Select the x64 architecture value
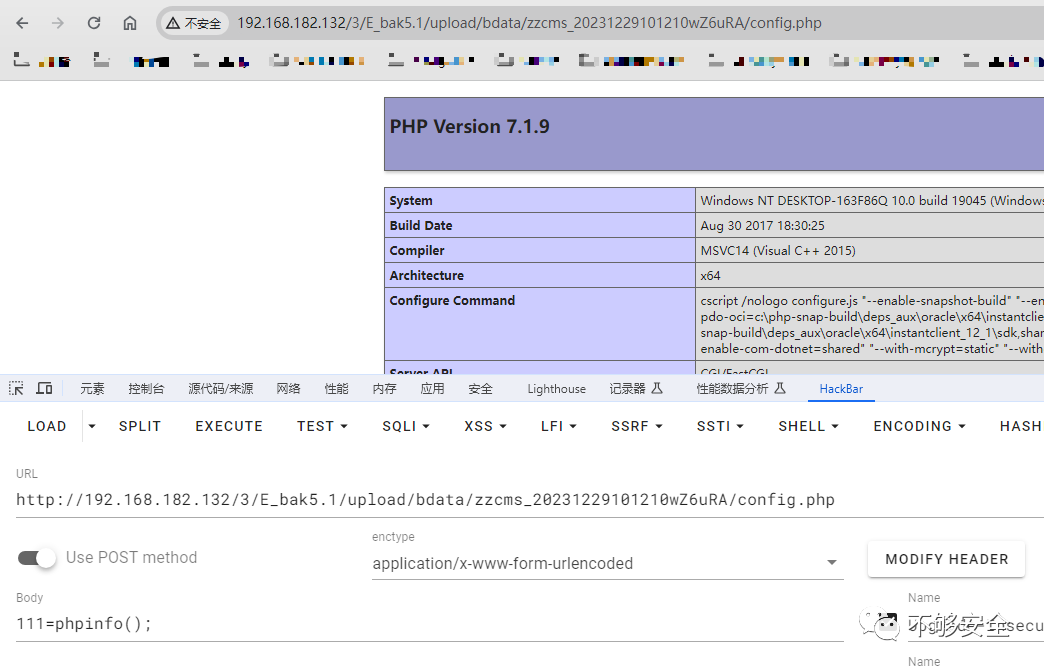The image size is (1044, 671). (710, 276)
